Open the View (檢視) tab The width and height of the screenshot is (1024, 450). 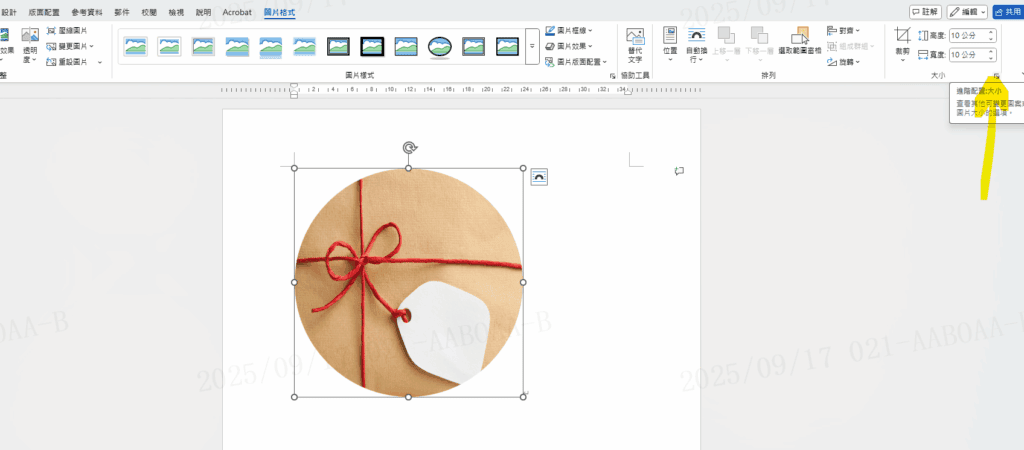176,12
